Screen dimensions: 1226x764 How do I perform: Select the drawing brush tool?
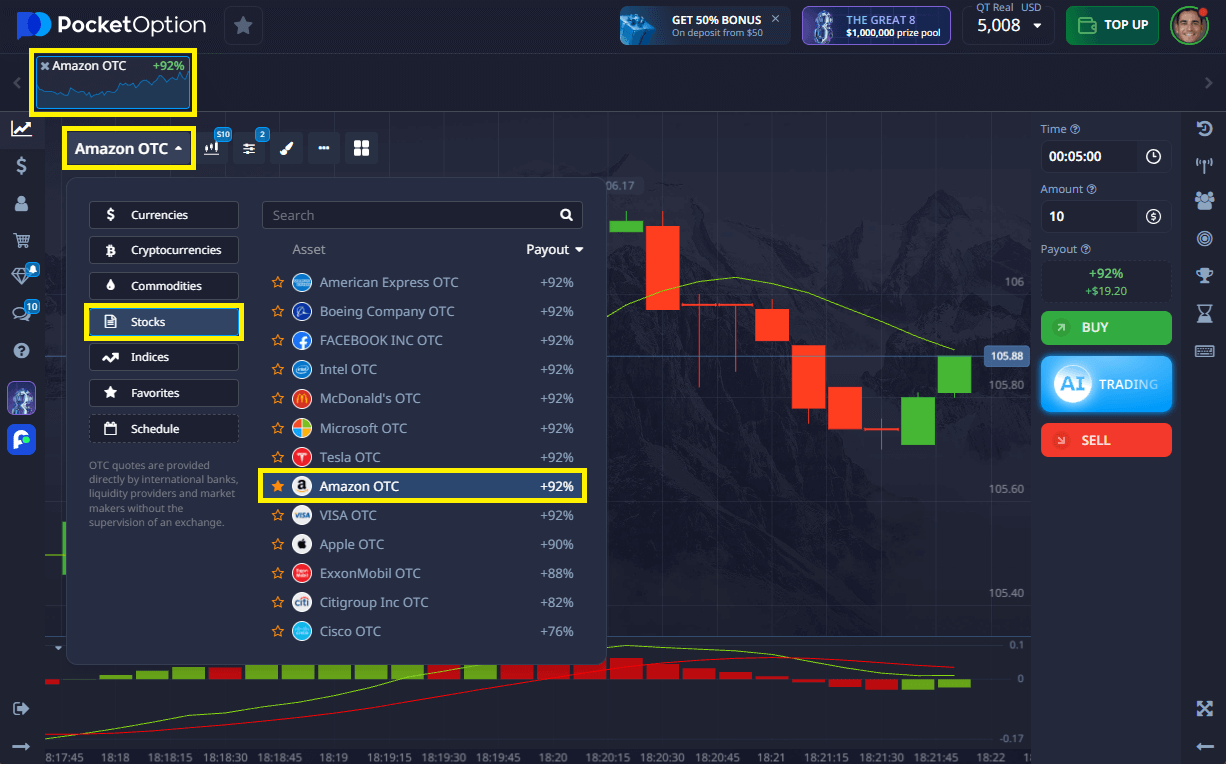pos(286,148)
